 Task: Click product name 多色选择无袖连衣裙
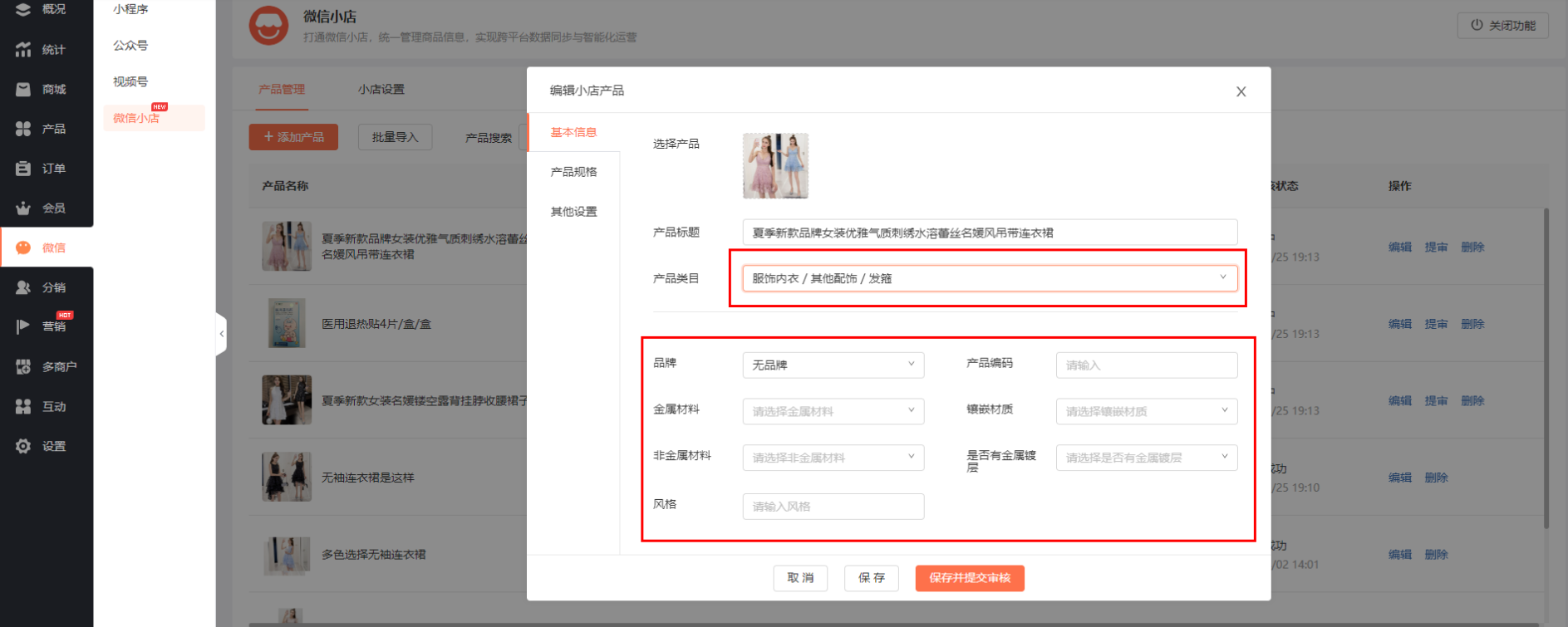tap(374, 555)
